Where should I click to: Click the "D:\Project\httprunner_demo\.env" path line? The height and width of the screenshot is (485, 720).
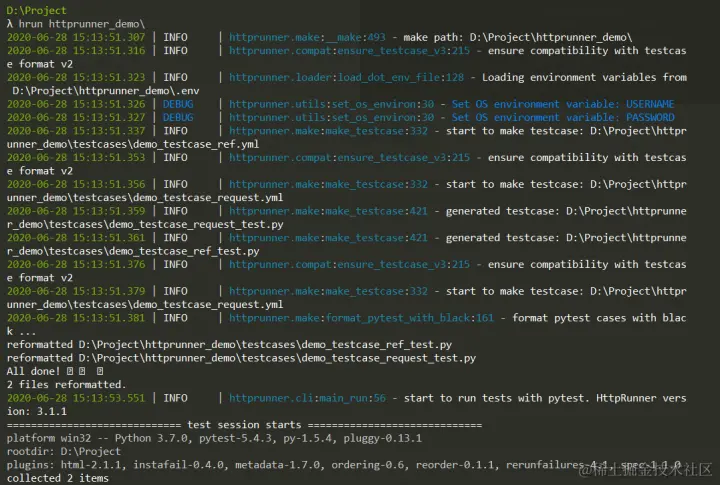click(106, 90)
